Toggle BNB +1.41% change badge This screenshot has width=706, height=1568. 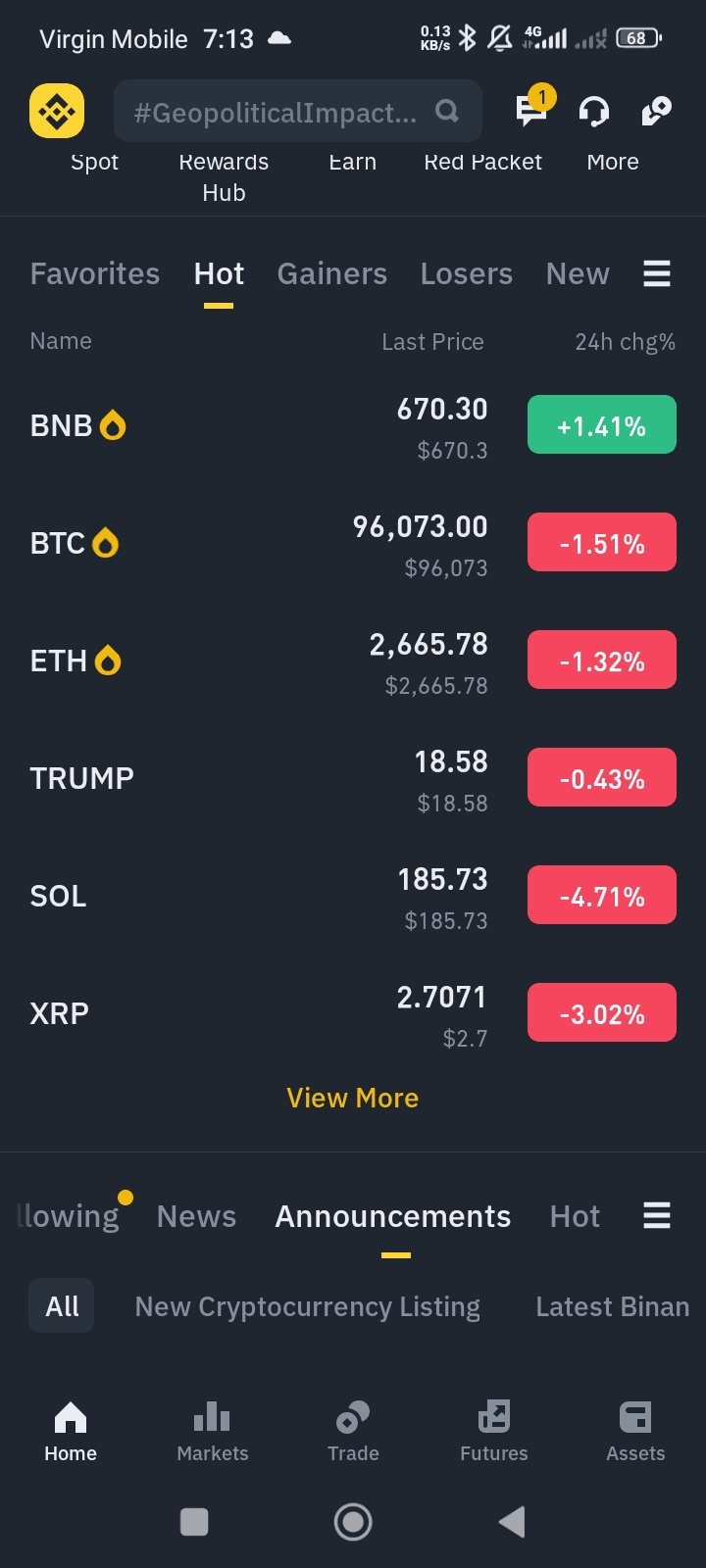pyautogui.click(x=602, y=425)
